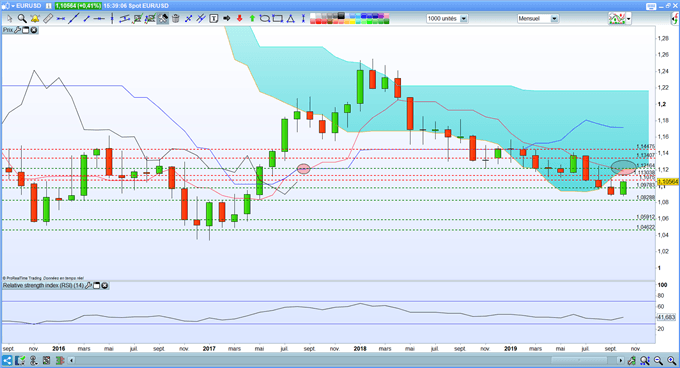Select the ellipse drawing tool

pyautogui.click(x=265, y=19)
